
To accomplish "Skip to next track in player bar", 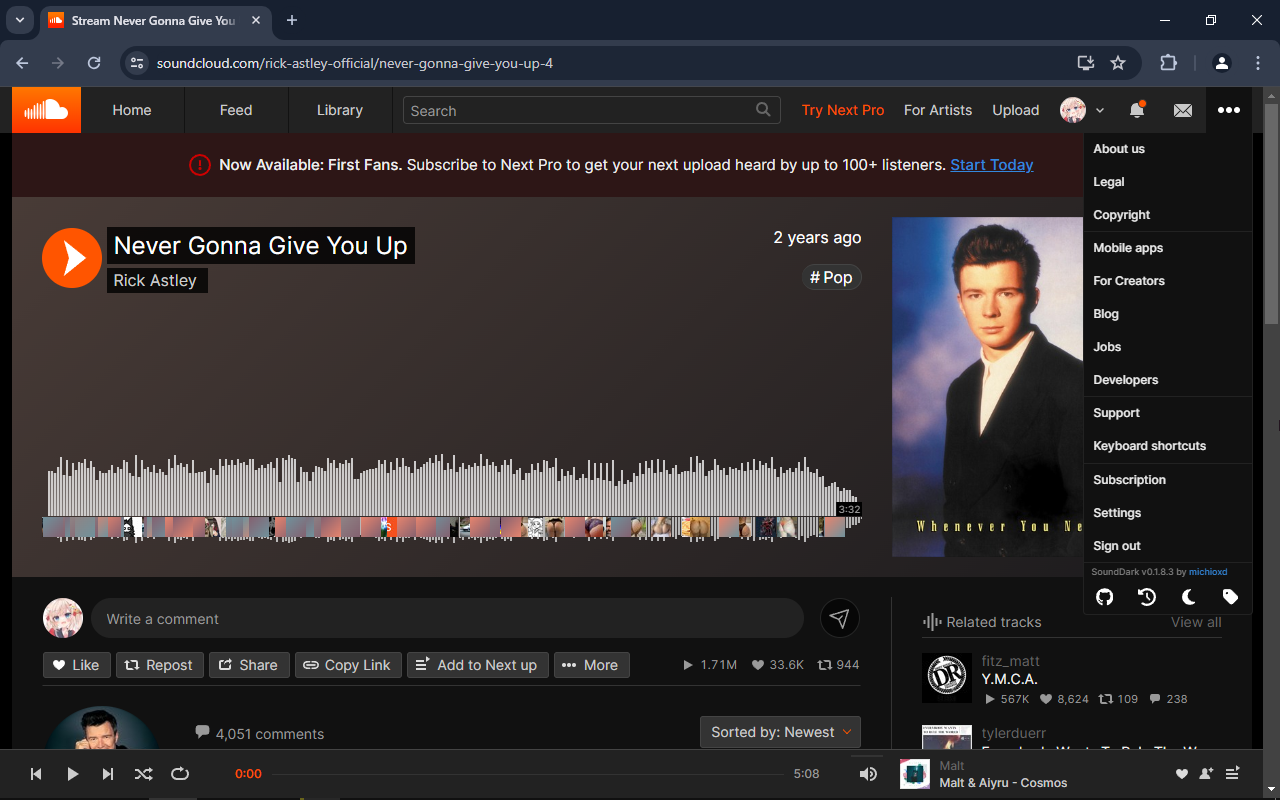I will [x=108, y=774].
